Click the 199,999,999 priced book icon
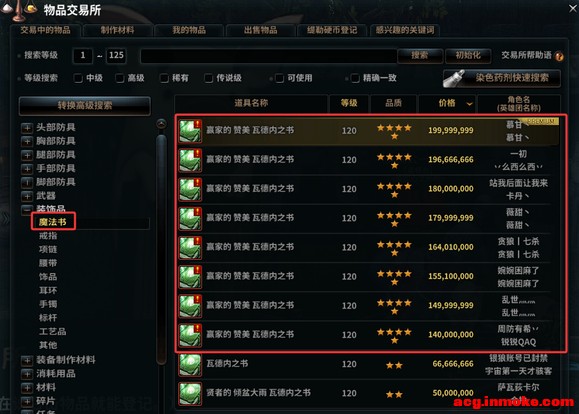 coord(190,131)
